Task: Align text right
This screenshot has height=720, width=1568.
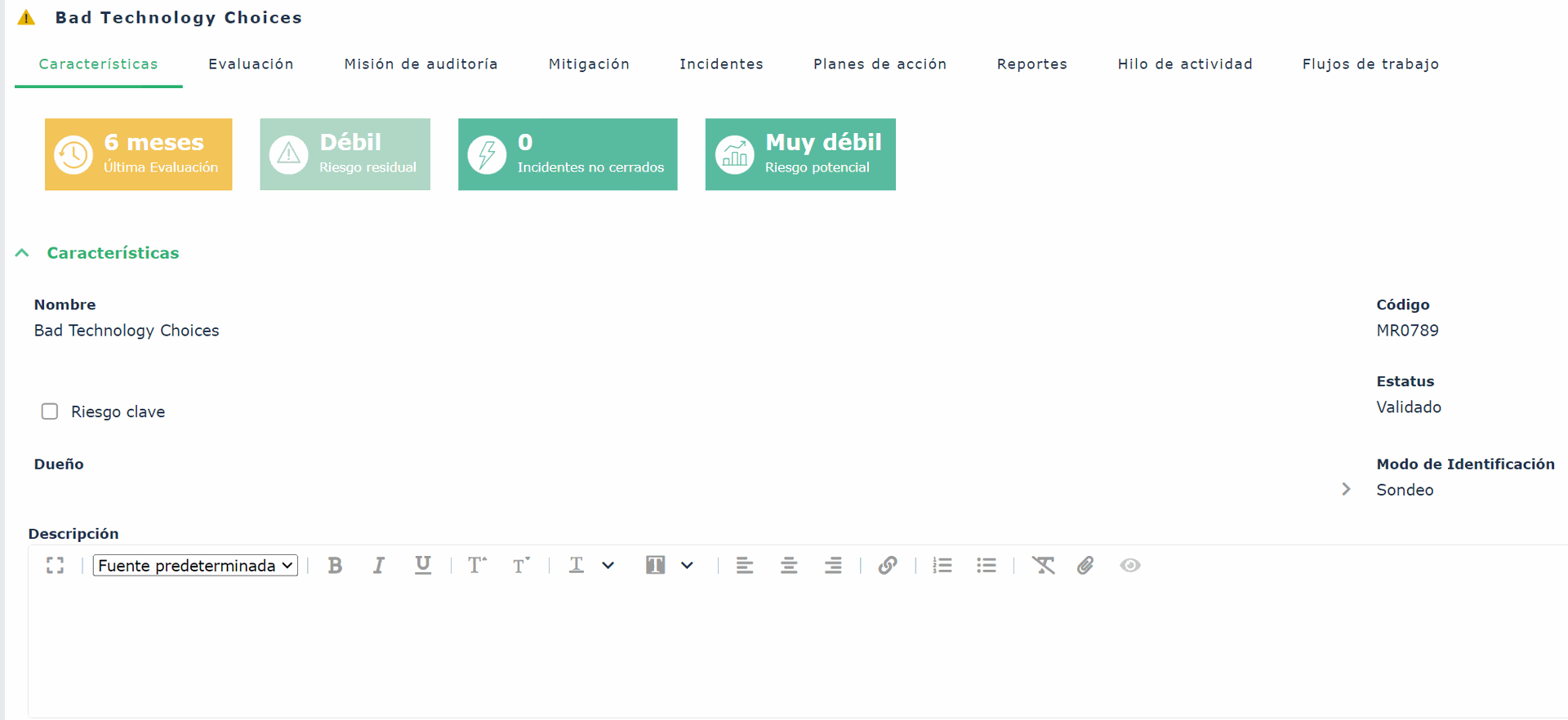Action: tap(833, 565)
